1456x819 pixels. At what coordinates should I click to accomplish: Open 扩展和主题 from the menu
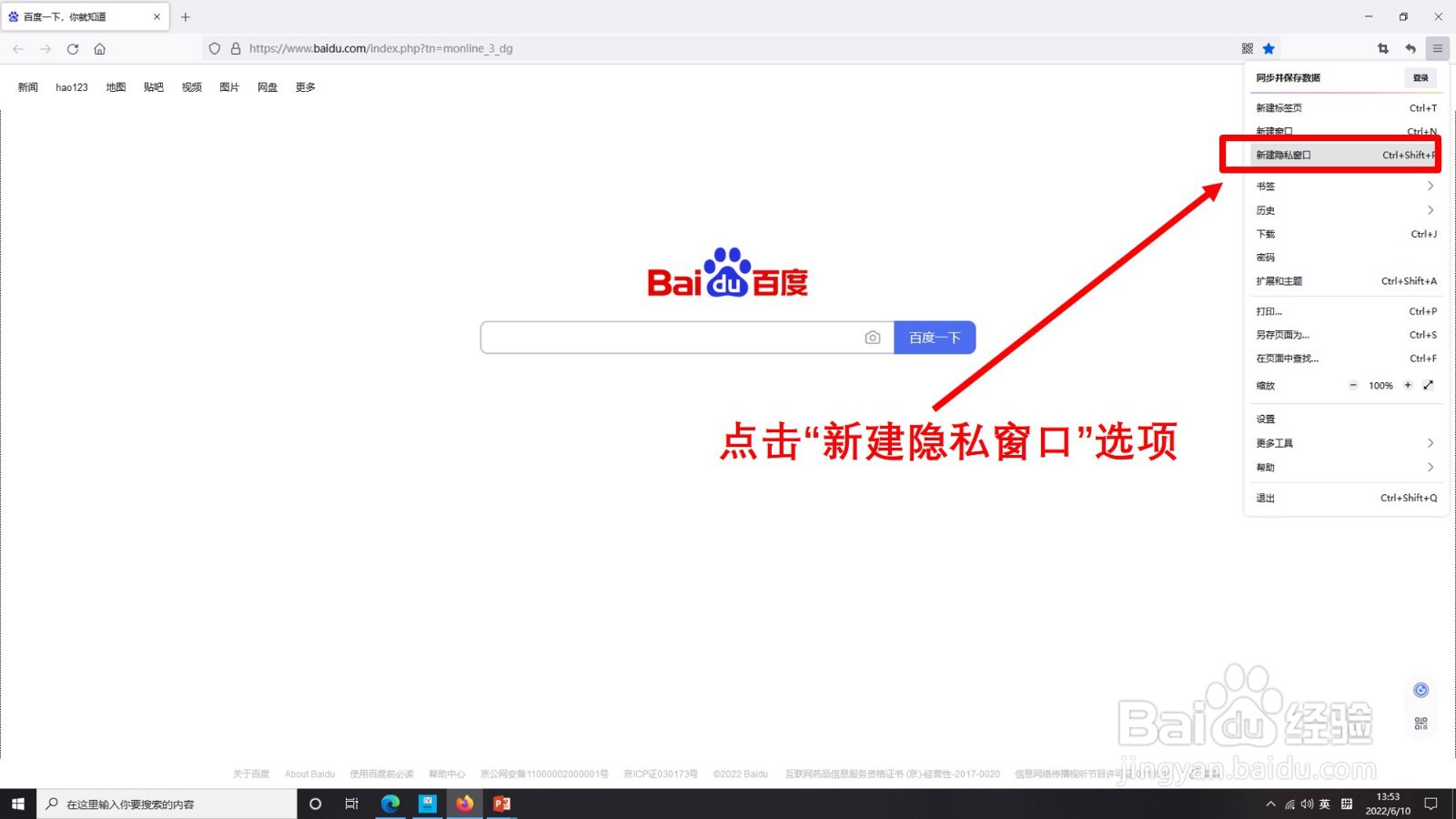pos(1345,281)
